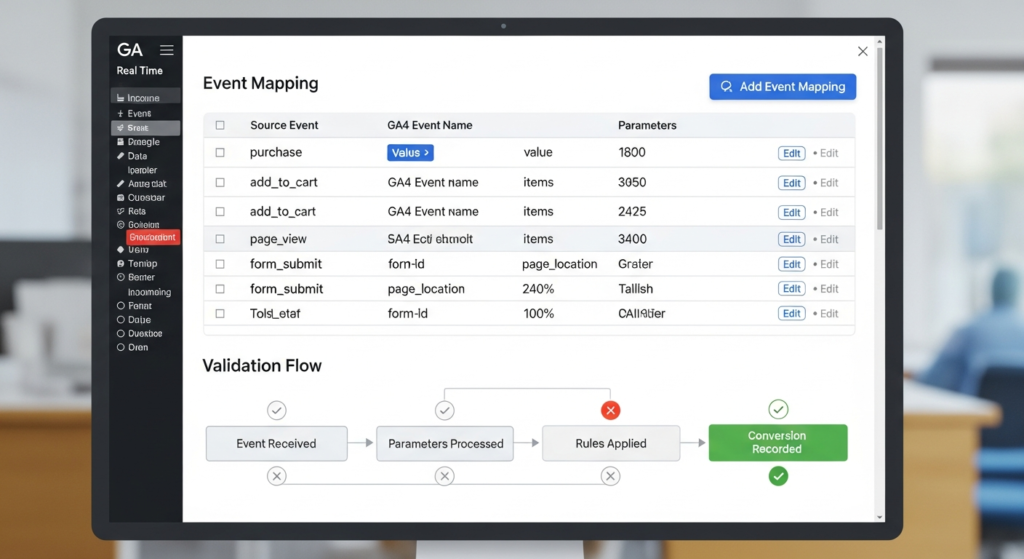Image resolution: width=1024 pixels, height=559 pixels.
Task: Click the green Conversion Recorded step
Action: (x=778, y=443)
